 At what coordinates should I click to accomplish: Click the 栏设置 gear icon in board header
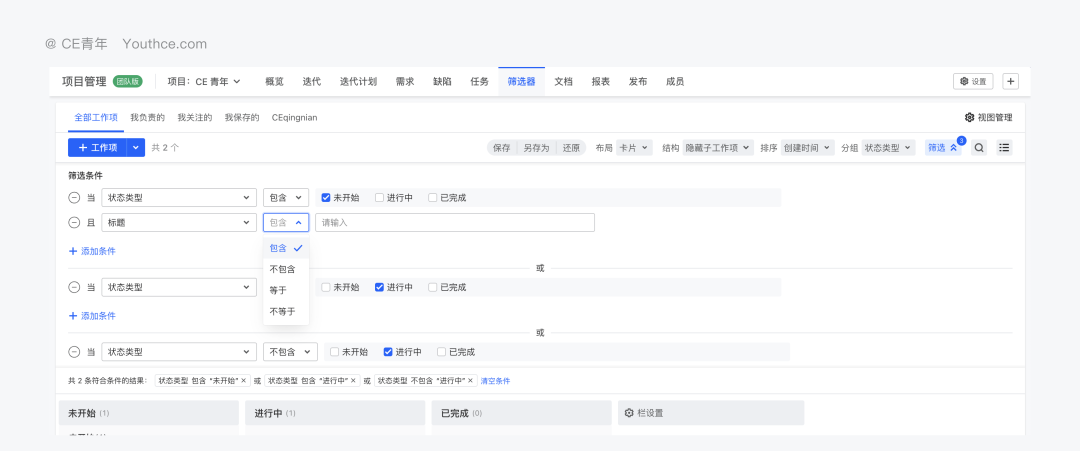629,413
